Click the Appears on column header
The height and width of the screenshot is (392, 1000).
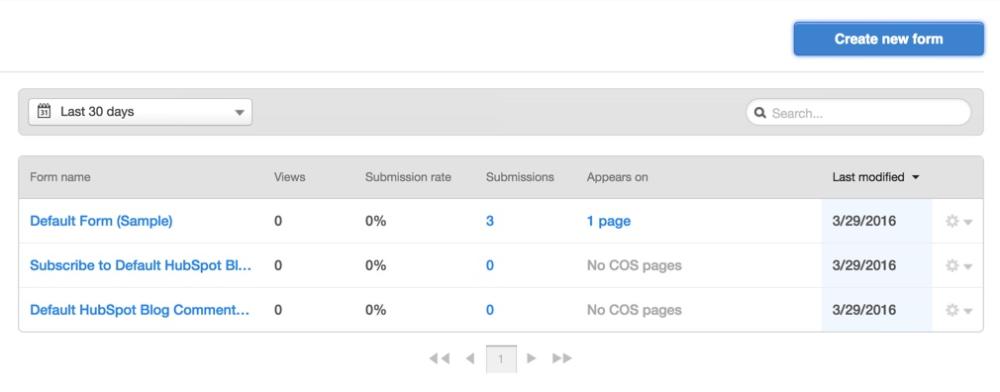click(x=617, y=177)
